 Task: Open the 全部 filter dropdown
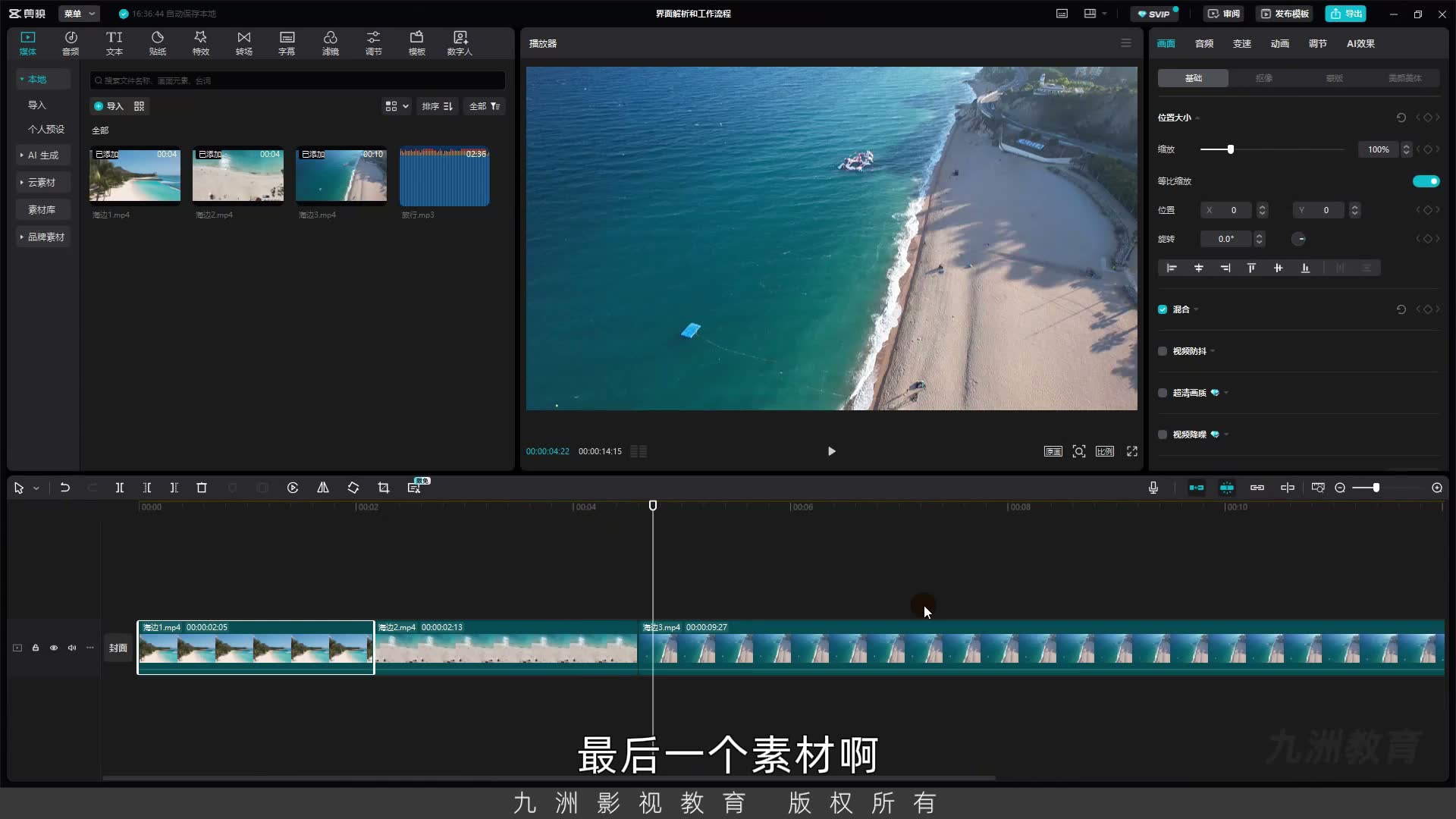(485, 106)
